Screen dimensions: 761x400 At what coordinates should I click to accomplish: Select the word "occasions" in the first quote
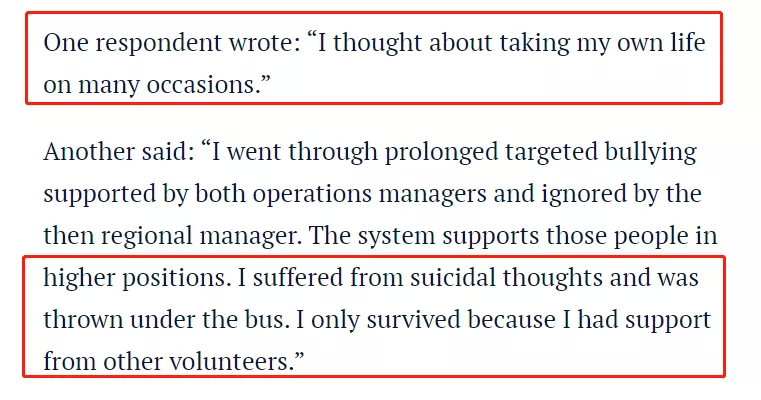pyautogui.click(x=200, y=84)
